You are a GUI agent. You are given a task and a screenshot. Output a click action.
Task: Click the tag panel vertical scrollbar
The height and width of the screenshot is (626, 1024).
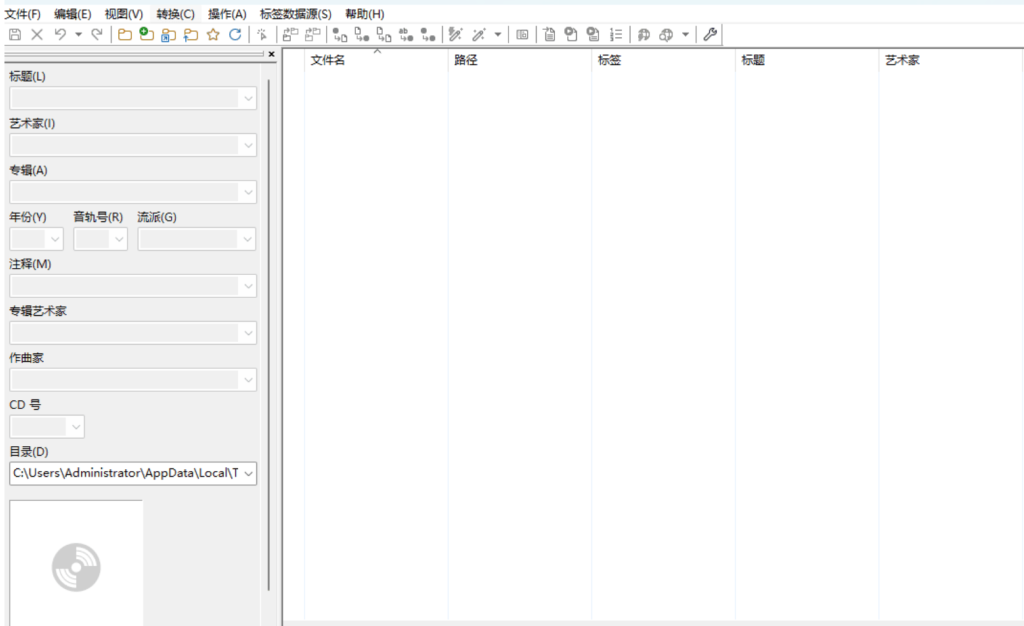268,336
